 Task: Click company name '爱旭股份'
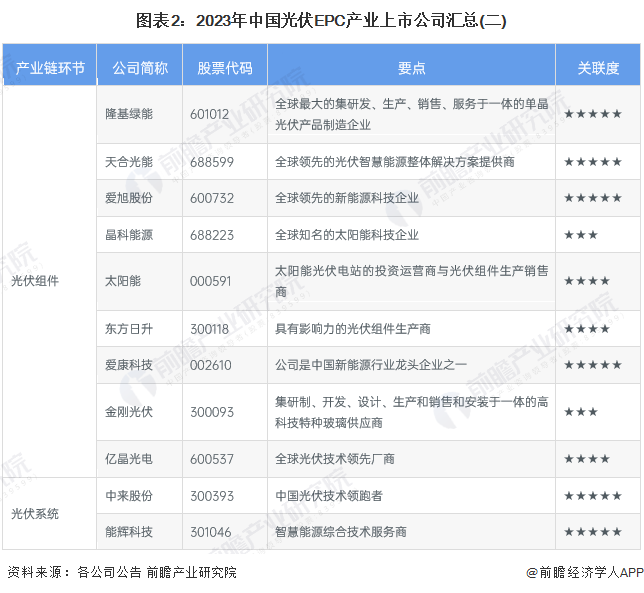coord(129,198)
